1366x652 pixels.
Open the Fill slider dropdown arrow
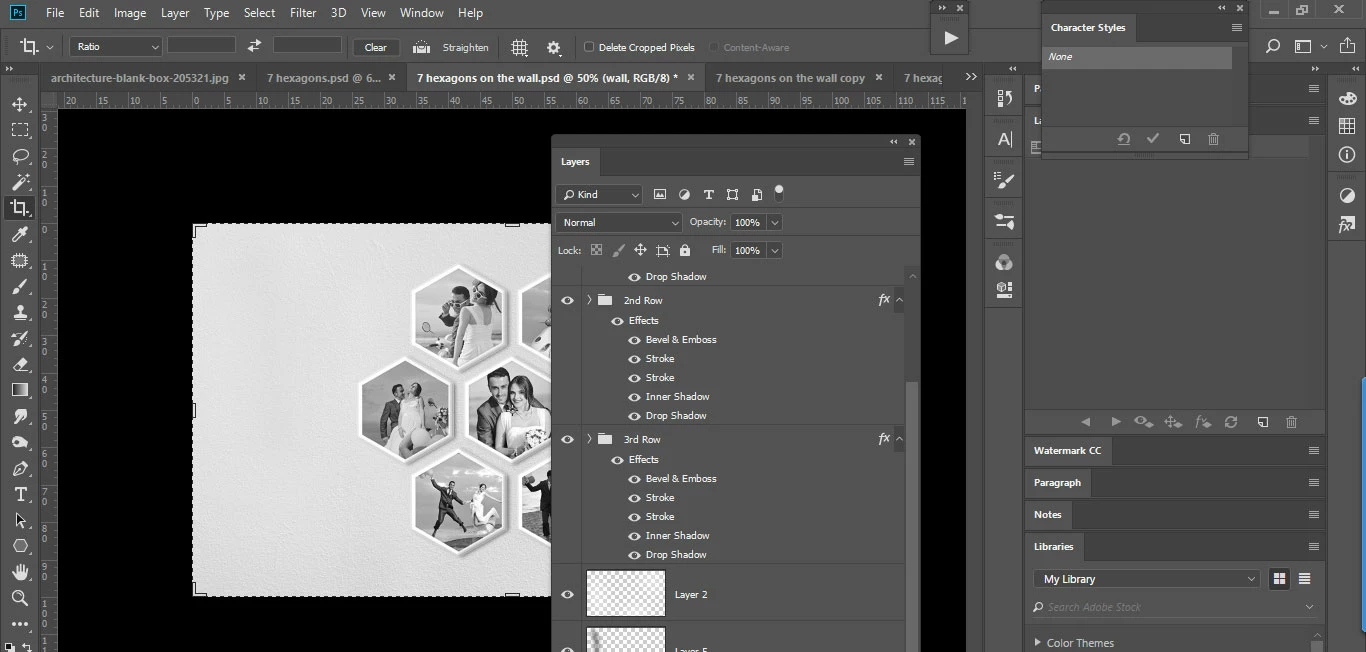pyautogui.click(x=775, y=250)
